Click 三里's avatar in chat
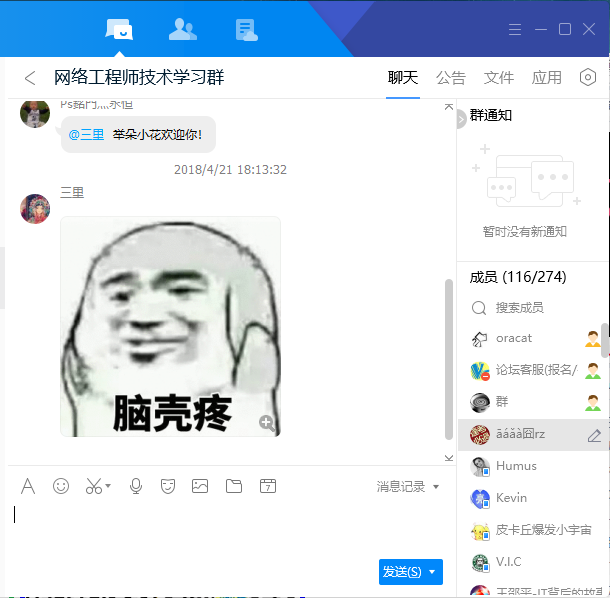This screenshot has width=610, height=598. pos(35,209)
